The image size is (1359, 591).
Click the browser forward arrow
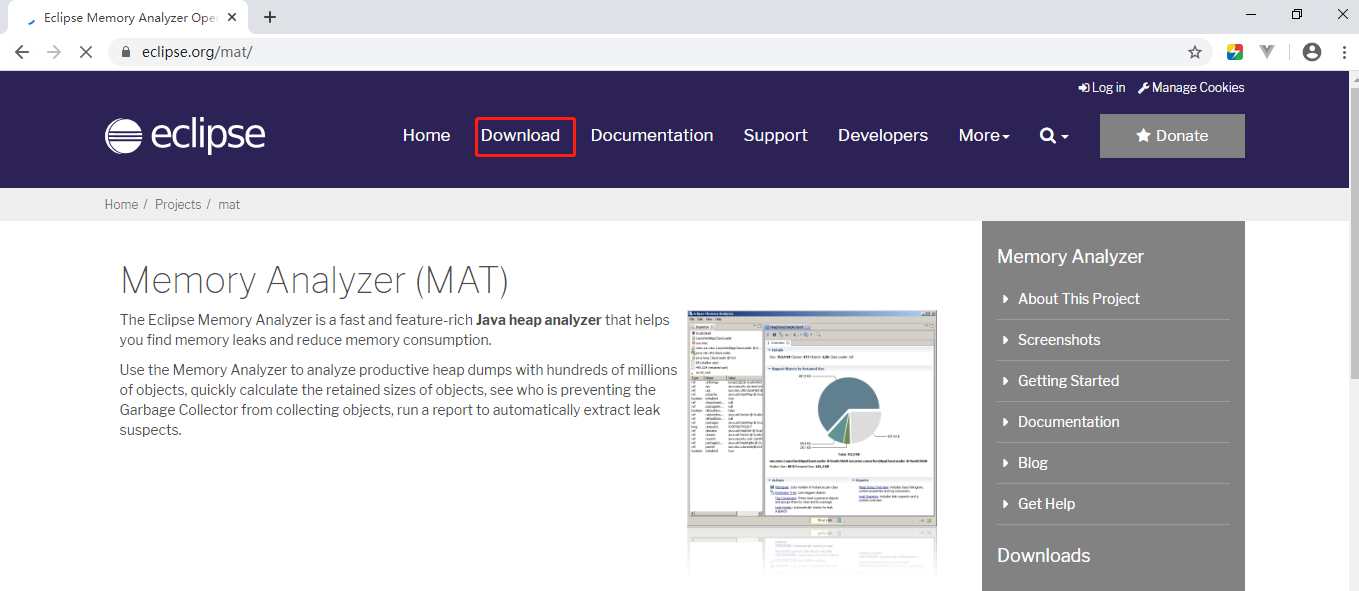[54, 52]
